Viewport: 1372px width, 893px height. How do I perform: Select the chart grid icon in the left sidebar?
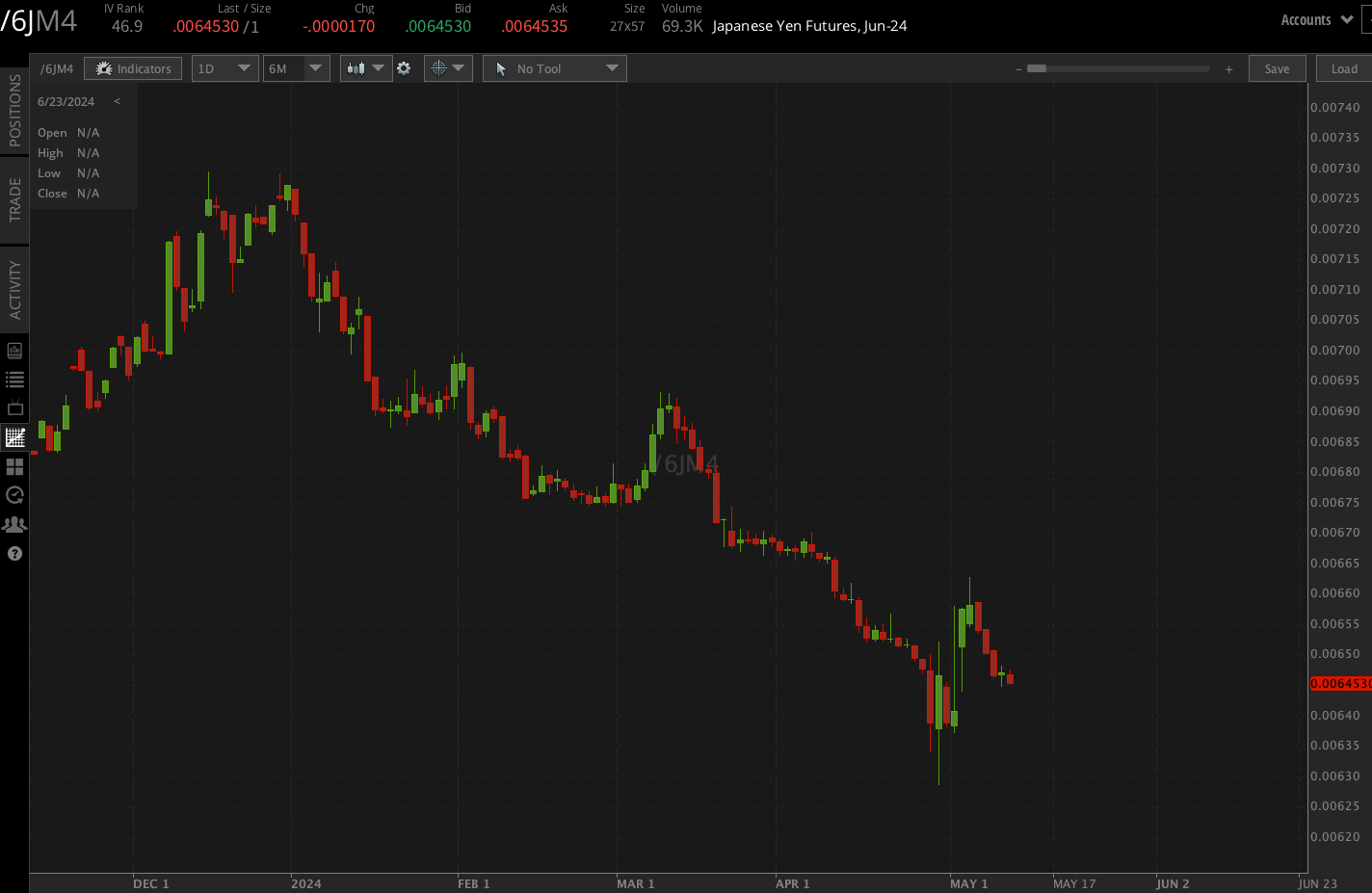[14, 437]
